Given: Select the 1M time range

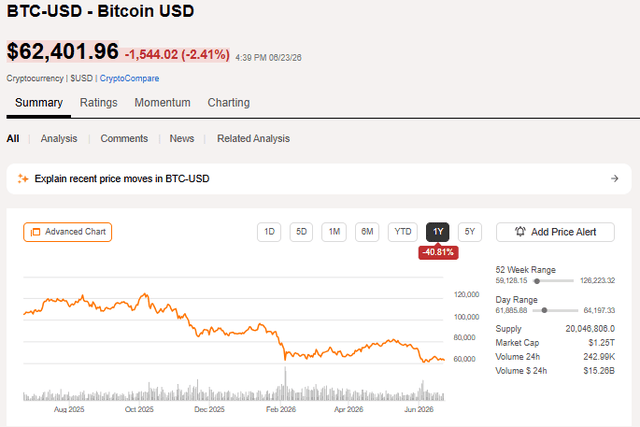Looking at the screenshot, I should [334, 232].
